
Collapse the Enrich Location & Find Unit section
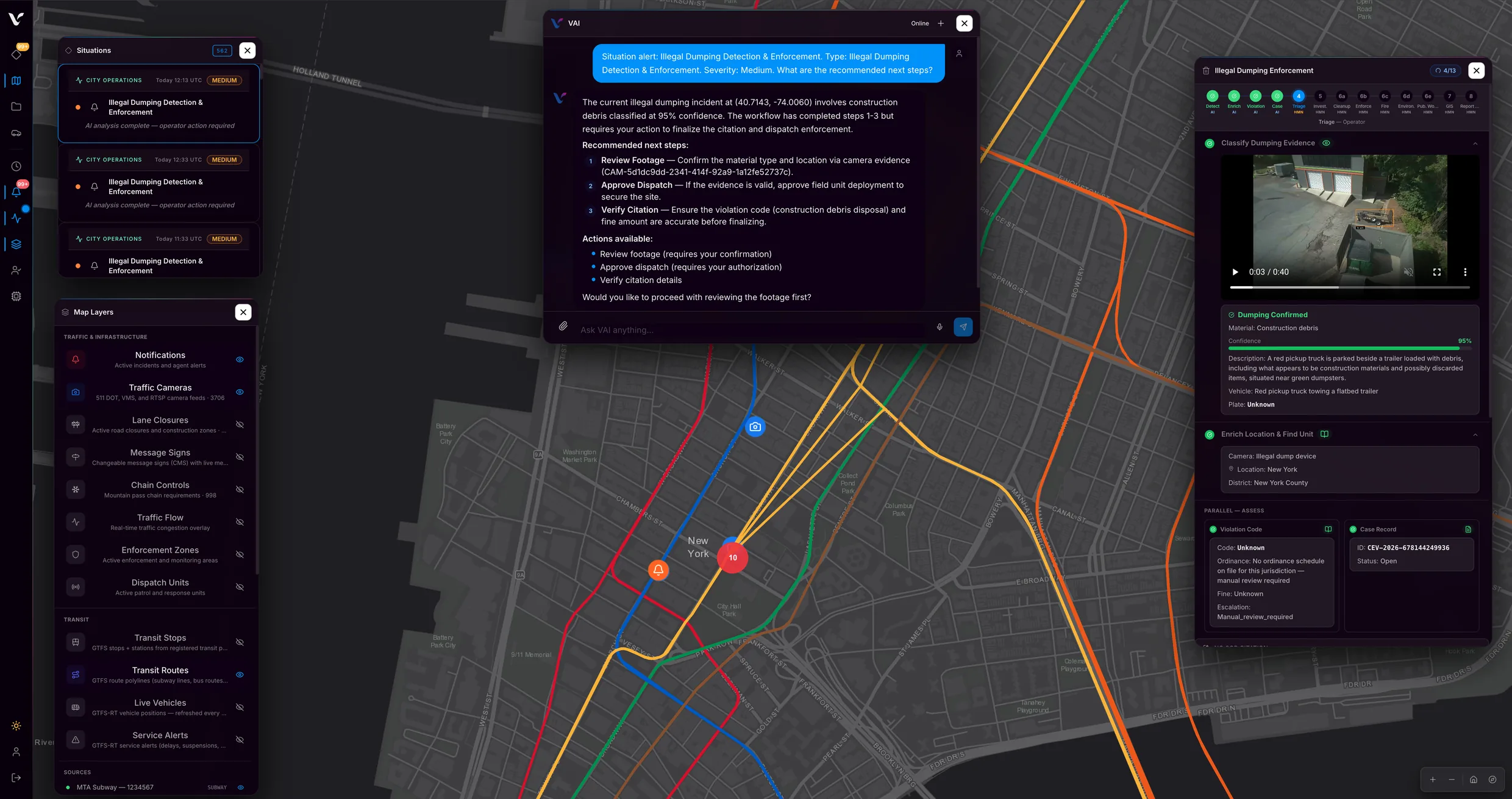coord(1475,435)
